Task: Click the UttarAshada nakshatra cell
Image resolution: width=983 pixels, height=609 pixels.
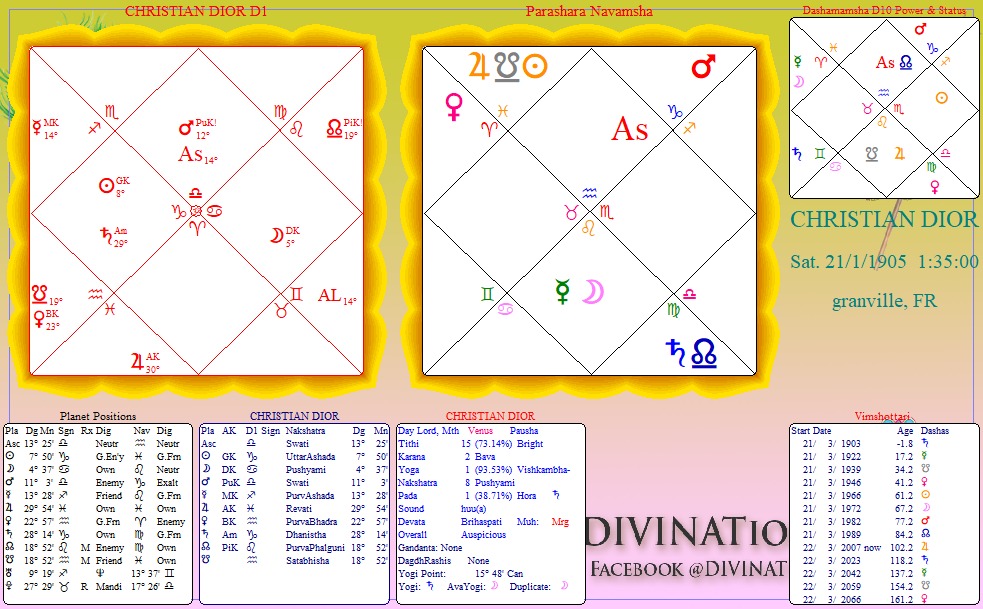Action: [310, 457]
